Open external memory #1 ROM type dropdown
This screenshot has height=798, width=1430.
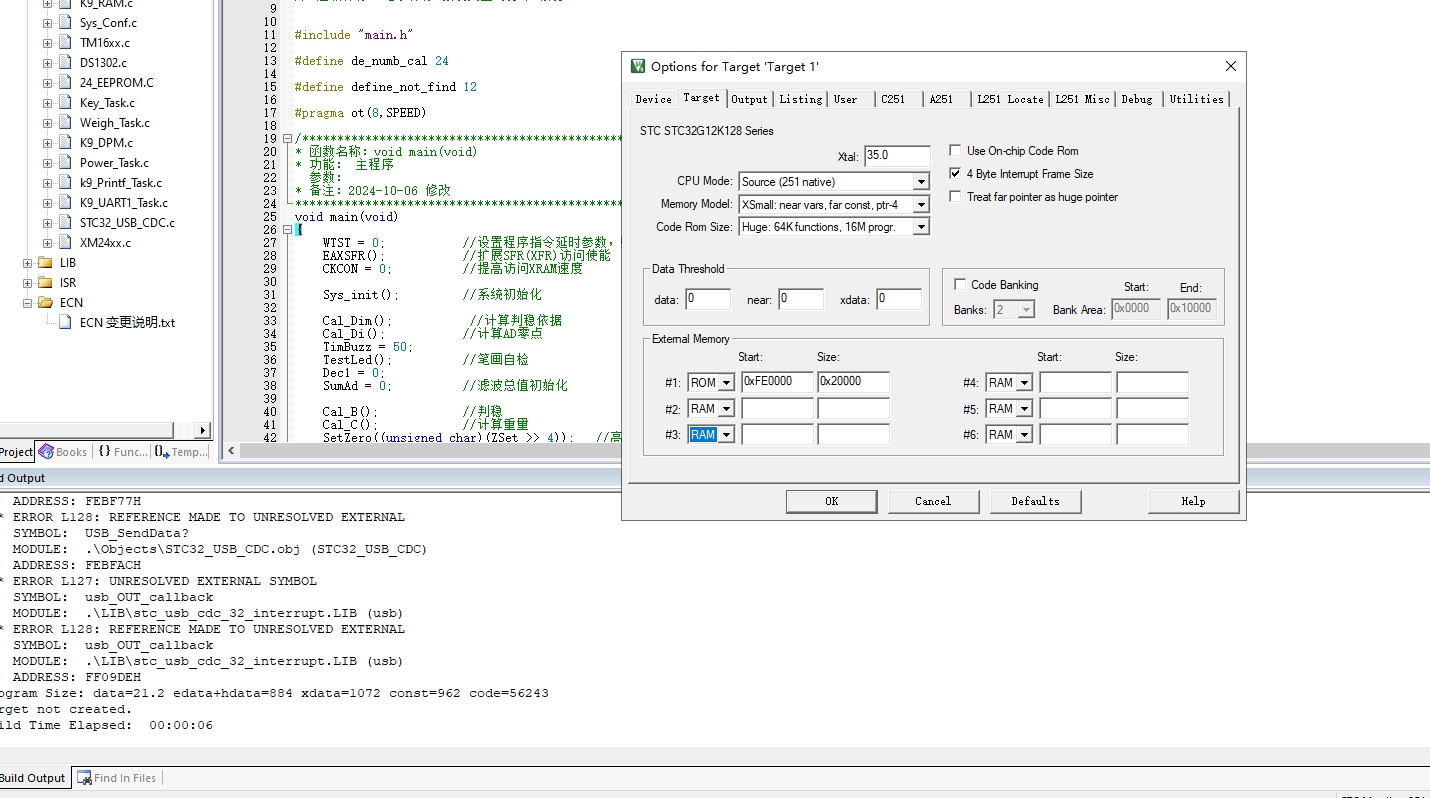726,383
